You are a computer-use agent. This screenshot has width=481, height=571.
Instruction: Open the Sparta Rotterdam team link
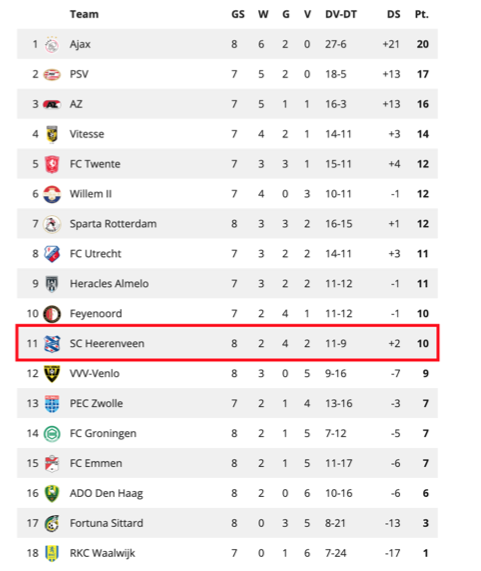pos(113,224)
